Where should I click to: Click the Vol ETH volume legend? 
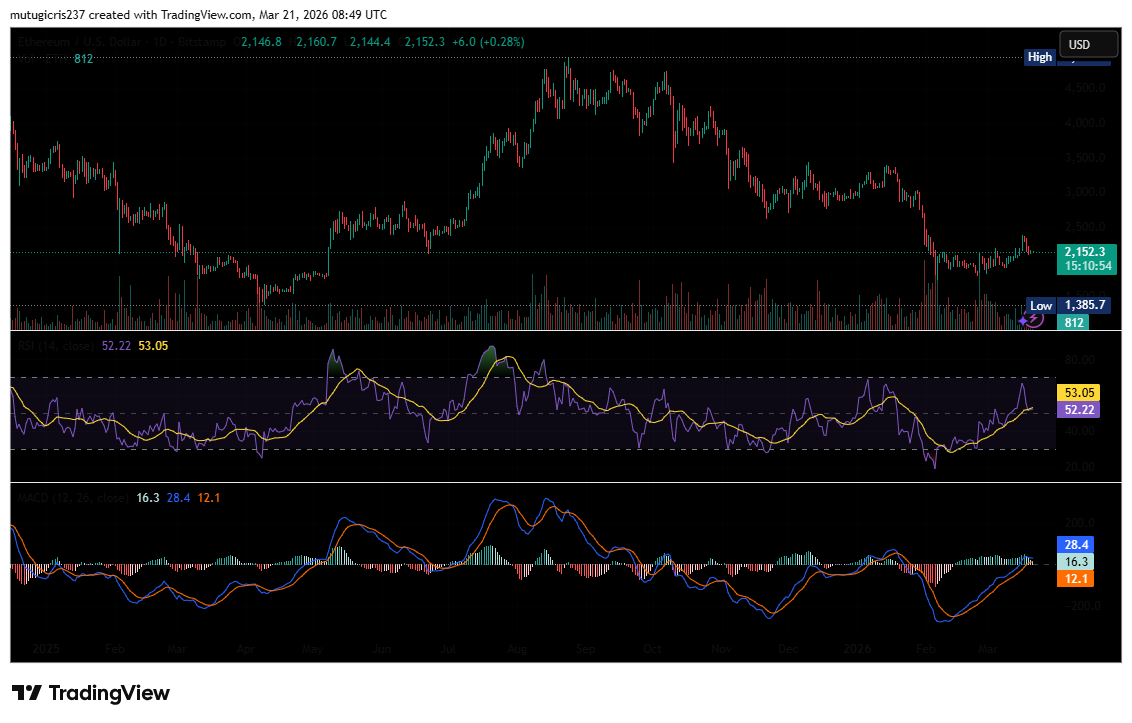click(x=44, y=59)
